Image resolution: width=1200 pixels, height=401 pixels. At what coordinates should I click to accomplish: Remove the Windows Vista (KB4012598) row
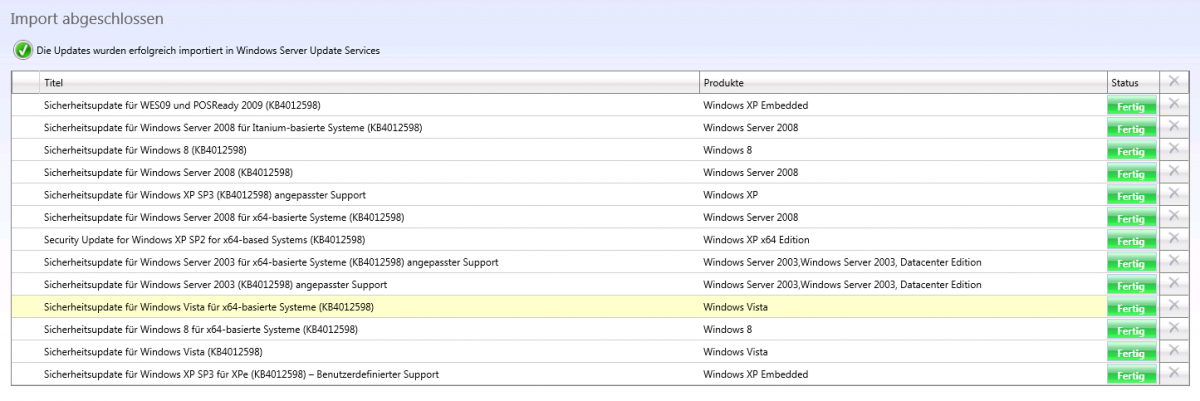tap(1174, 351)
